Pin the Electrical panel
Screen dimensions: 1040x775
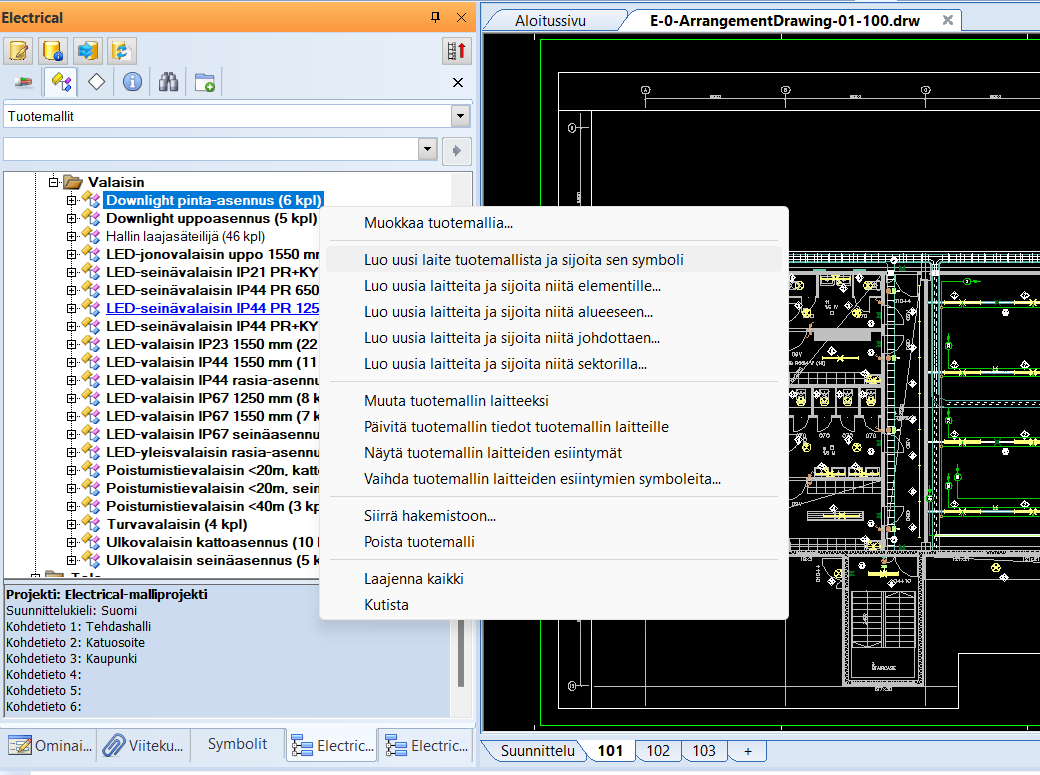(435, 18)
